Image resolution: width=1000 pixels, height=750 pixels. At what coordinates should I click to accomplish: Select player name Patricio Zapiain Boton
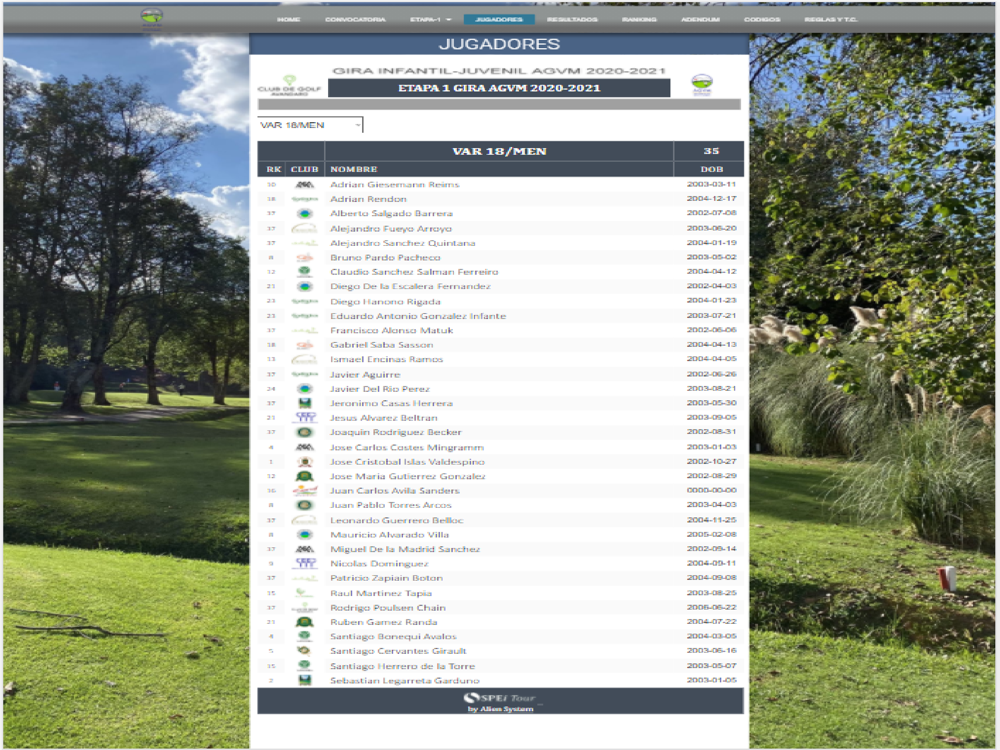[386, 578]
